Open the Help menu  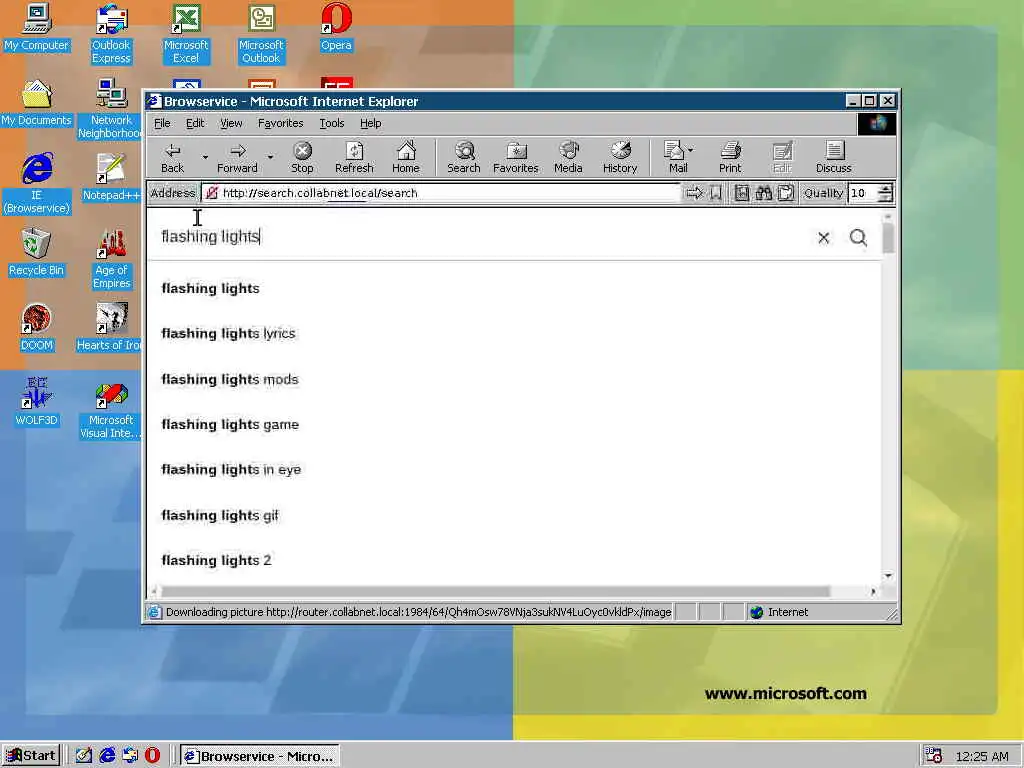(x=370, y=123)
